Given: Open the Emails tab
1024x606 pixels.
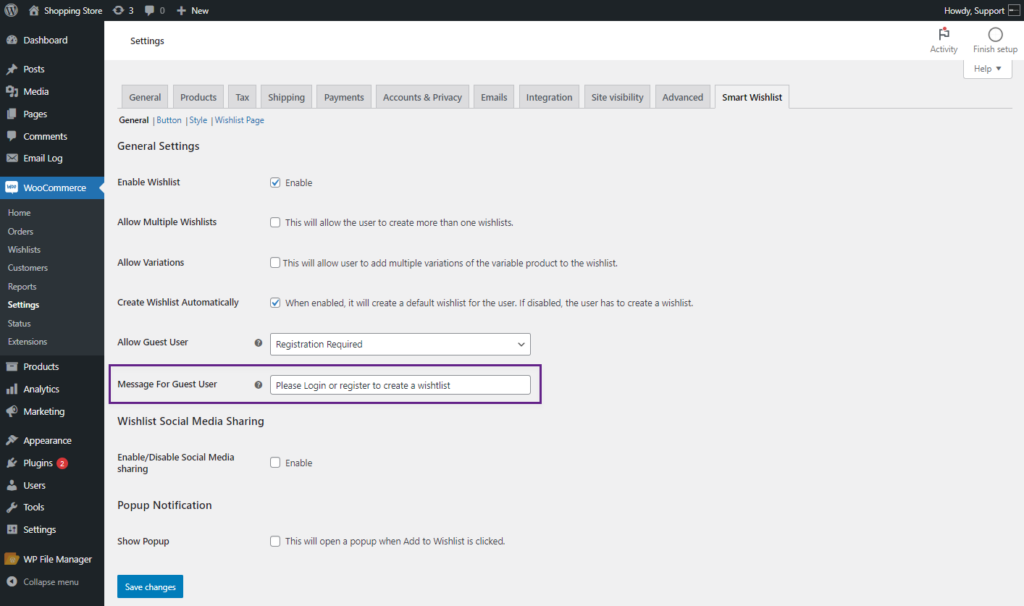Looking at the screenshot, I should tap(494, 97).
